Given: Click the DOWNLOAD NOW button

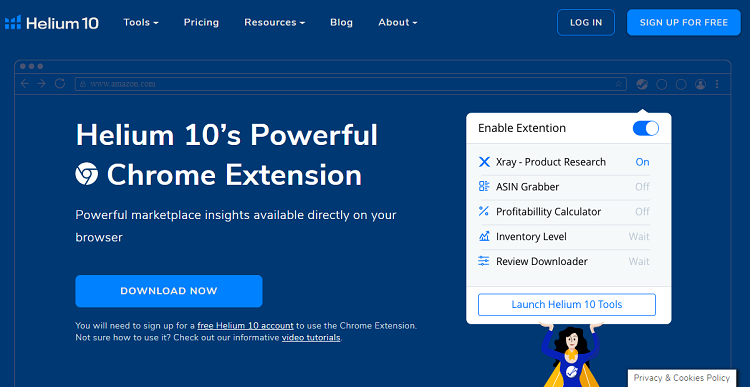Looking at the screenshot, I should [169, 291].
